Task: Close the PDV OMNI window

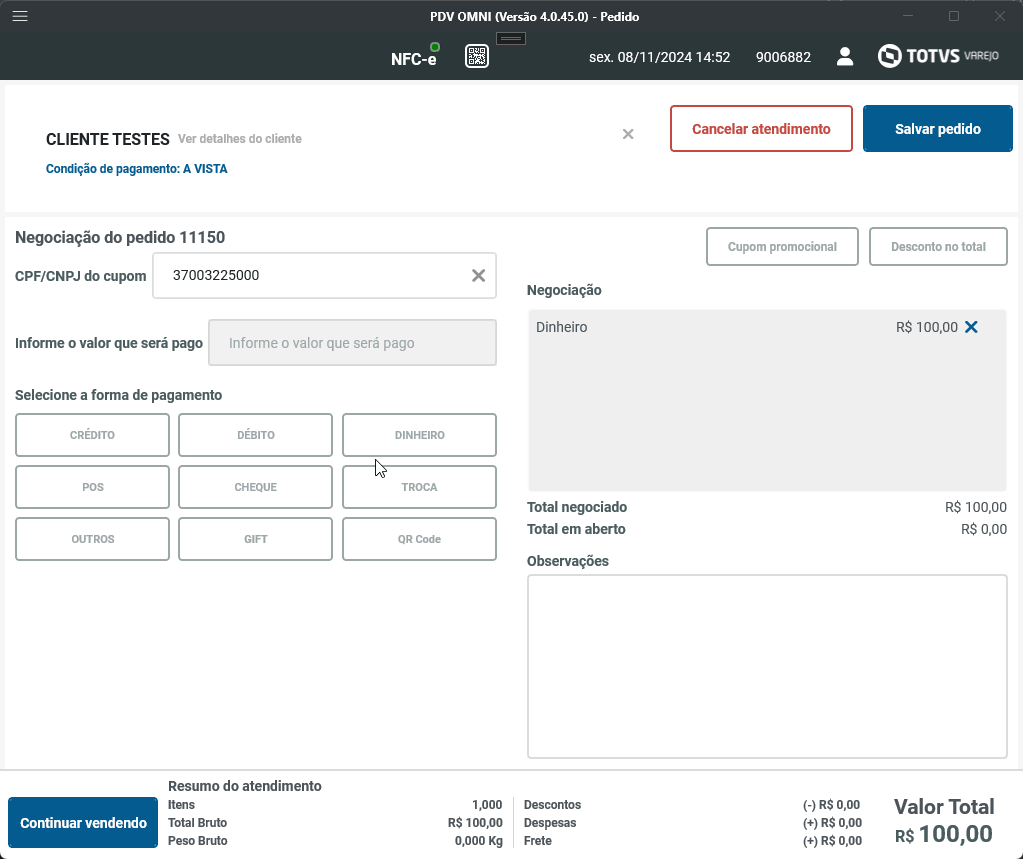Action: (x=1000, y=16)
